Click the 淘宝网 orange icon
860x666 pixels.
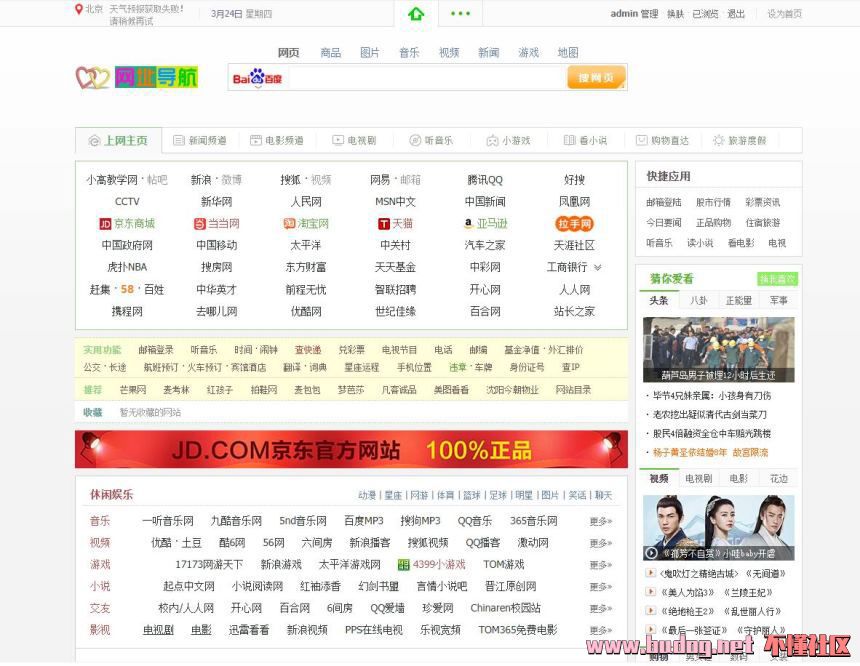point(289,223)
